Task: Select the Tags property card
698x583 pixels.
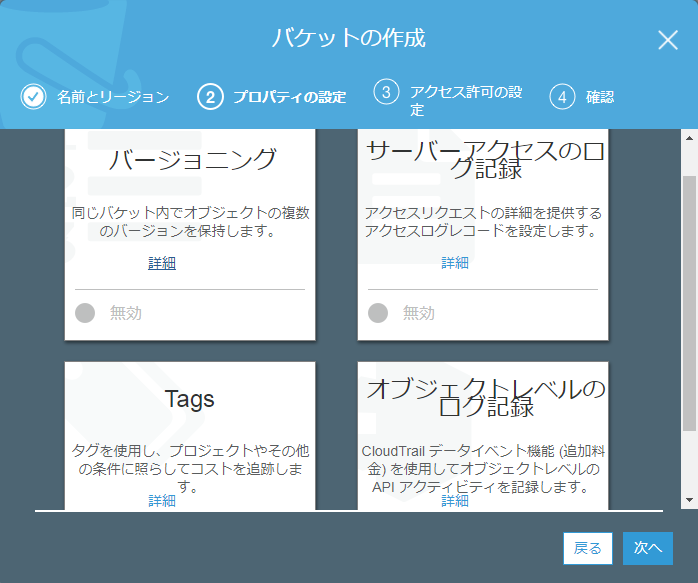Action: (x=190, y=420)
